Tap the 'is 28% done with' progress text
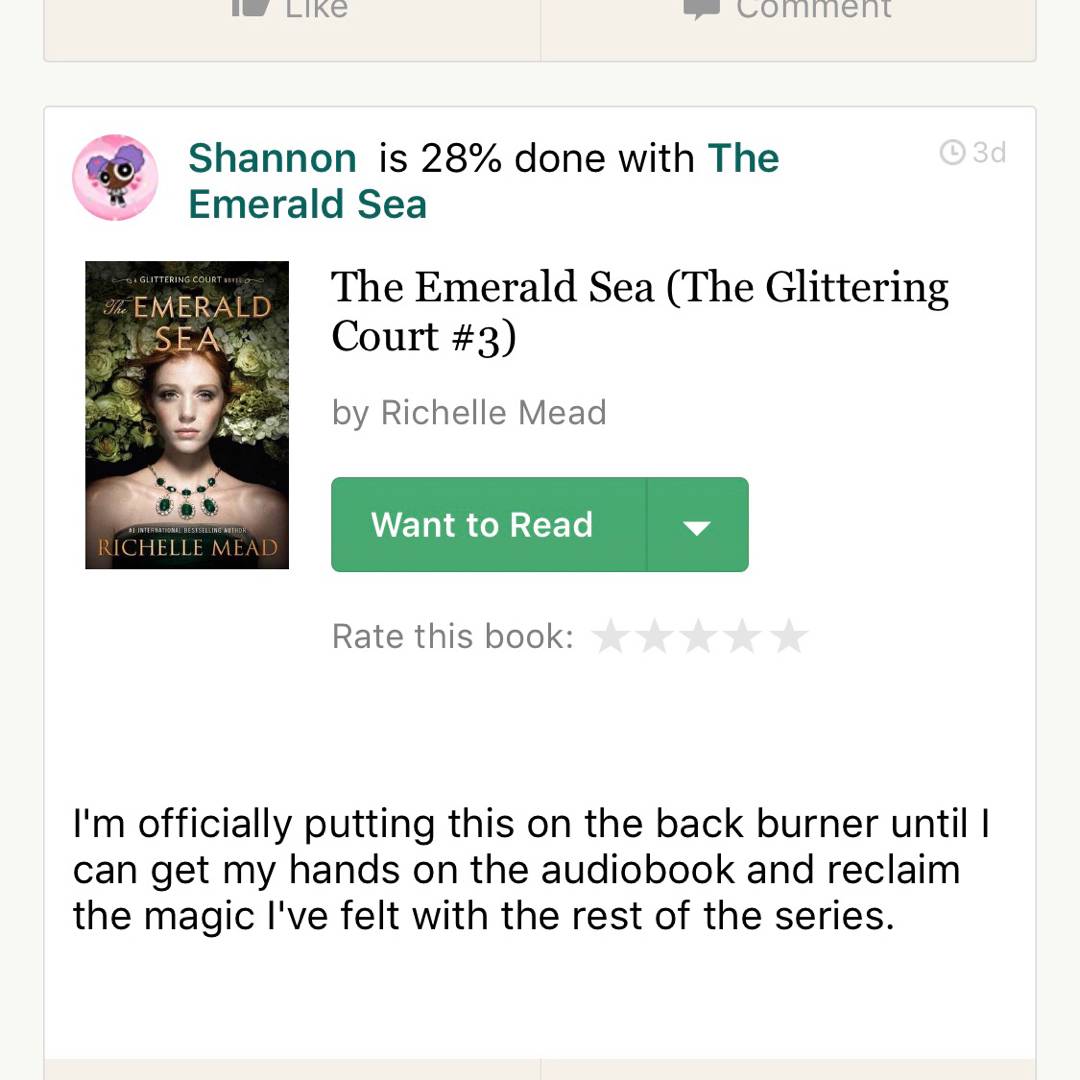Viewport: 1080px width, 1080px height. point(536,158)
